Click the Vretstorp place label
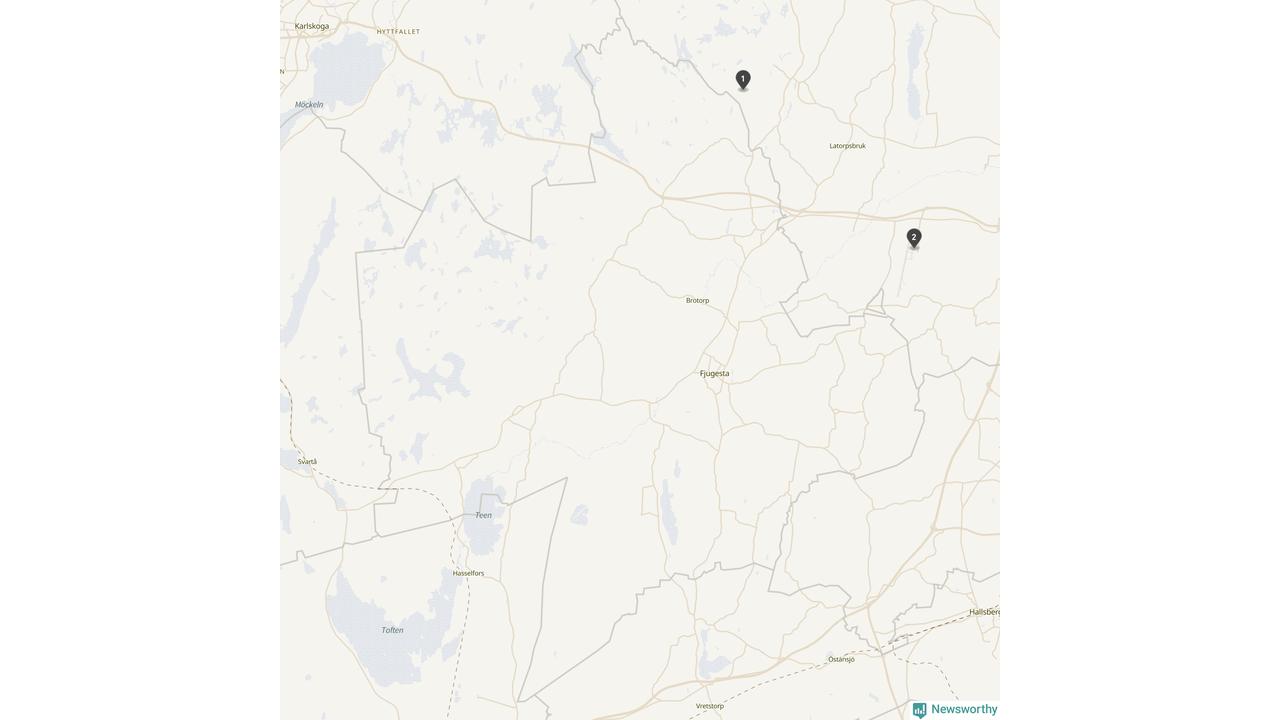The image size is (1280, 720). pyautogui.click(x=709, y=706)
